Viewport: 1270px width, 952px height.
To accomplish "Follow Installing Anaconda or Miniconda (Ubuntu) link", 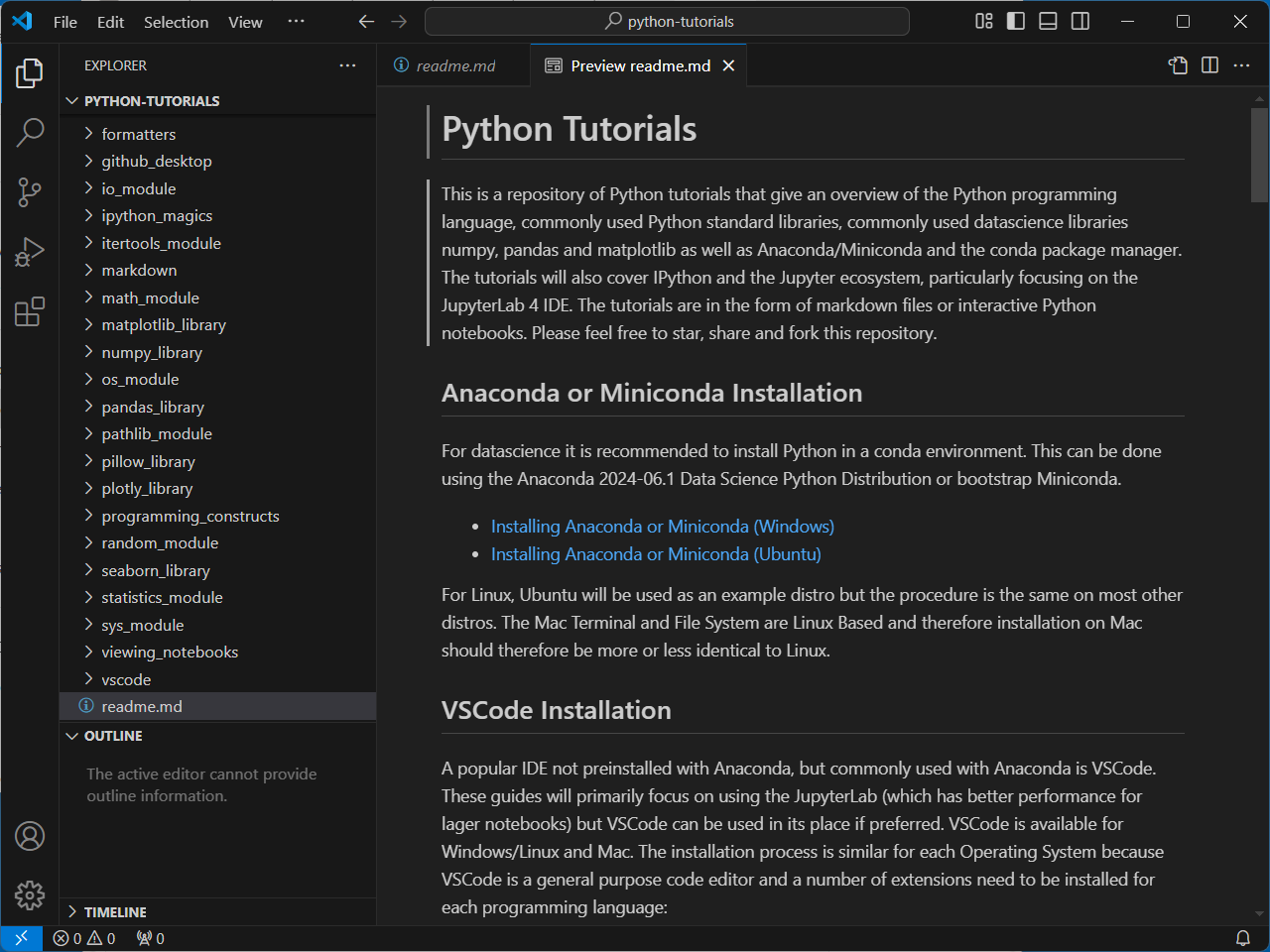I will coord(656,554).
